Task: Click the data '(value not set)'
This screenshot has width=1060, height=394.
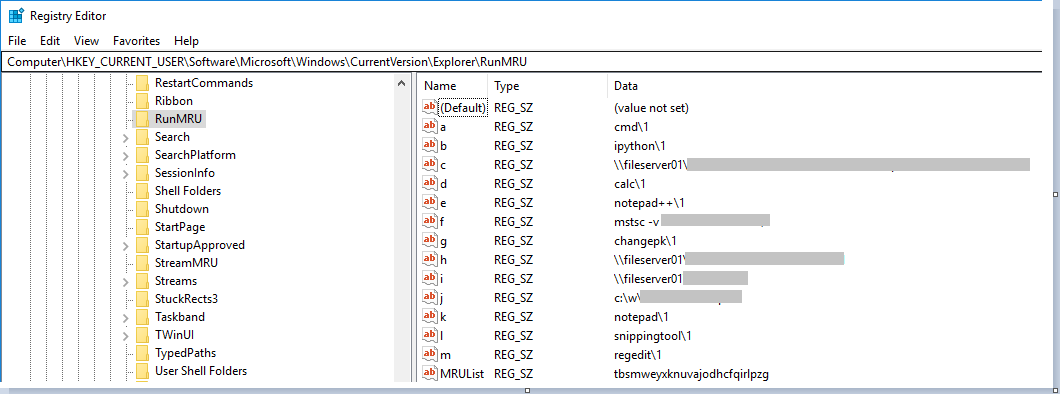Action: (x=651, y=107)
